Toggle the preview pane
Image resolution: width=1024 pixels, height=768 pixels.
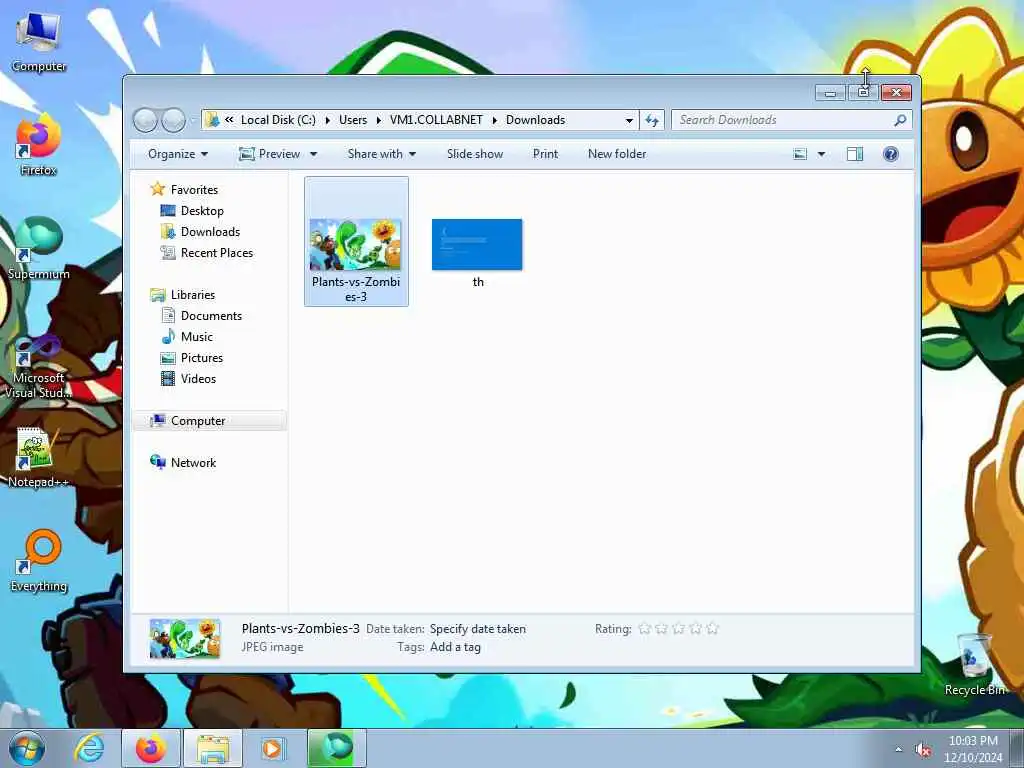855,154
